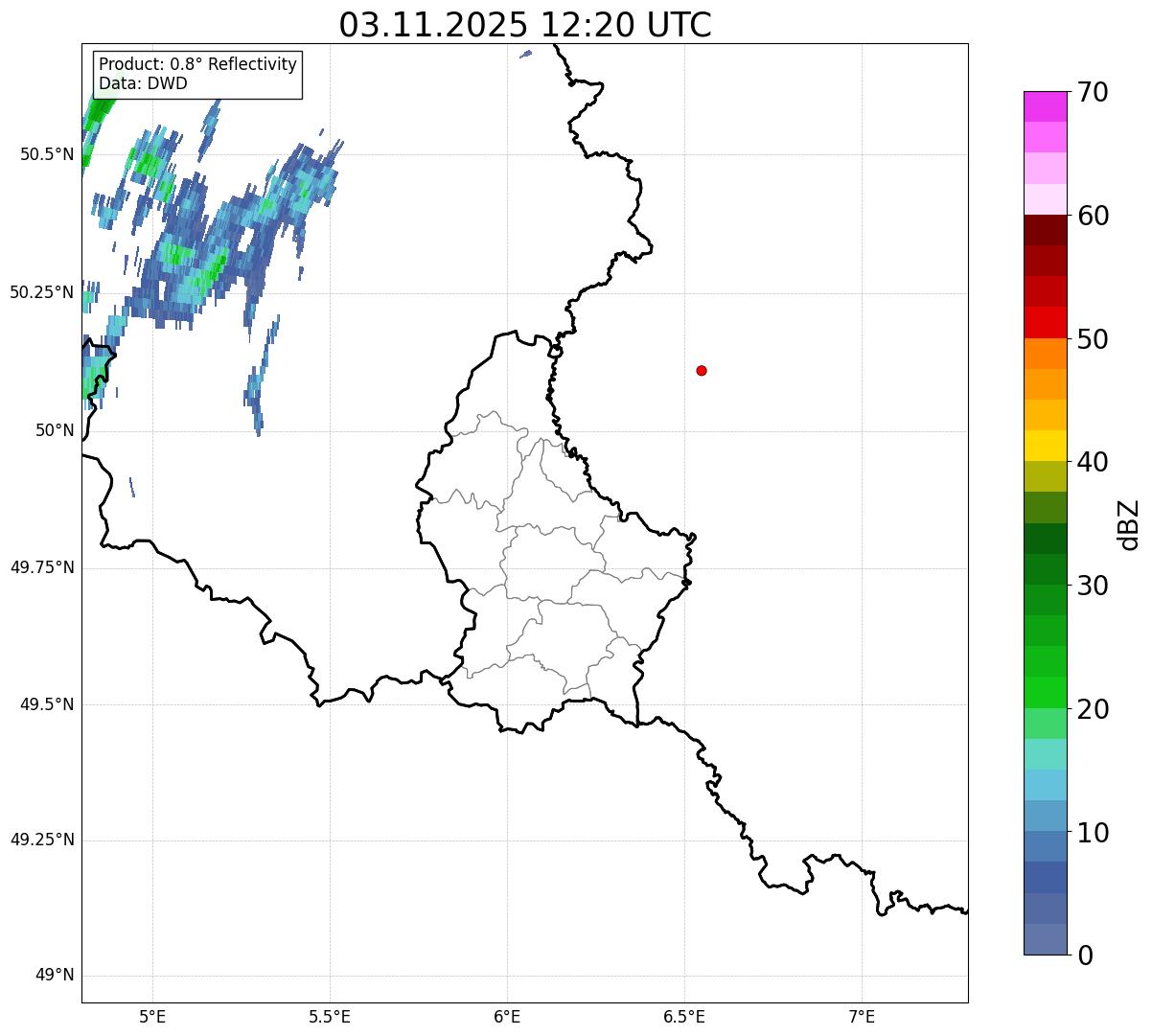
Task: Click the longitude label '6°E'
Action: click(507, 1017)
